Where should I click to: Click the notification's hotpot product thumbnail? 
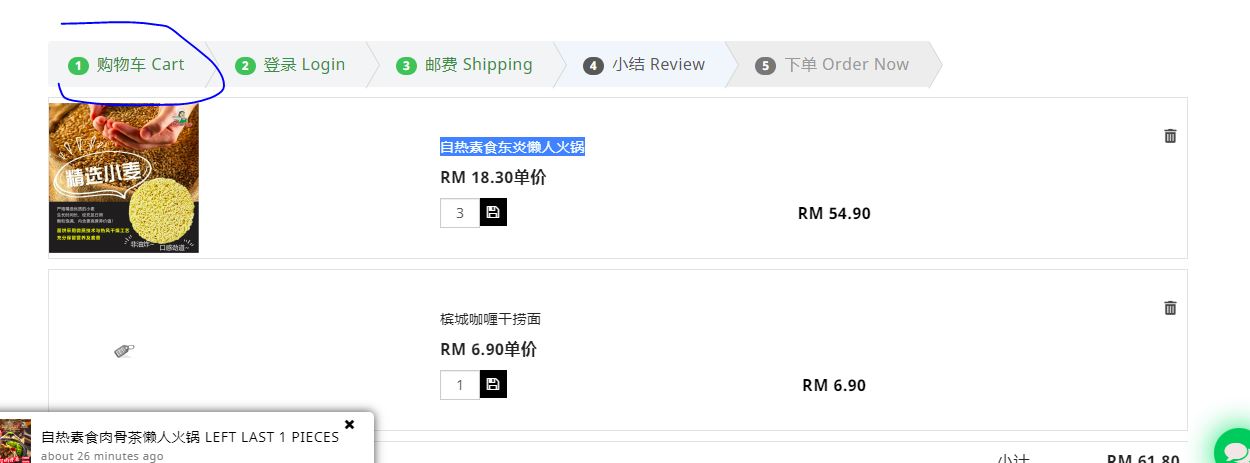tap(15, 441)
